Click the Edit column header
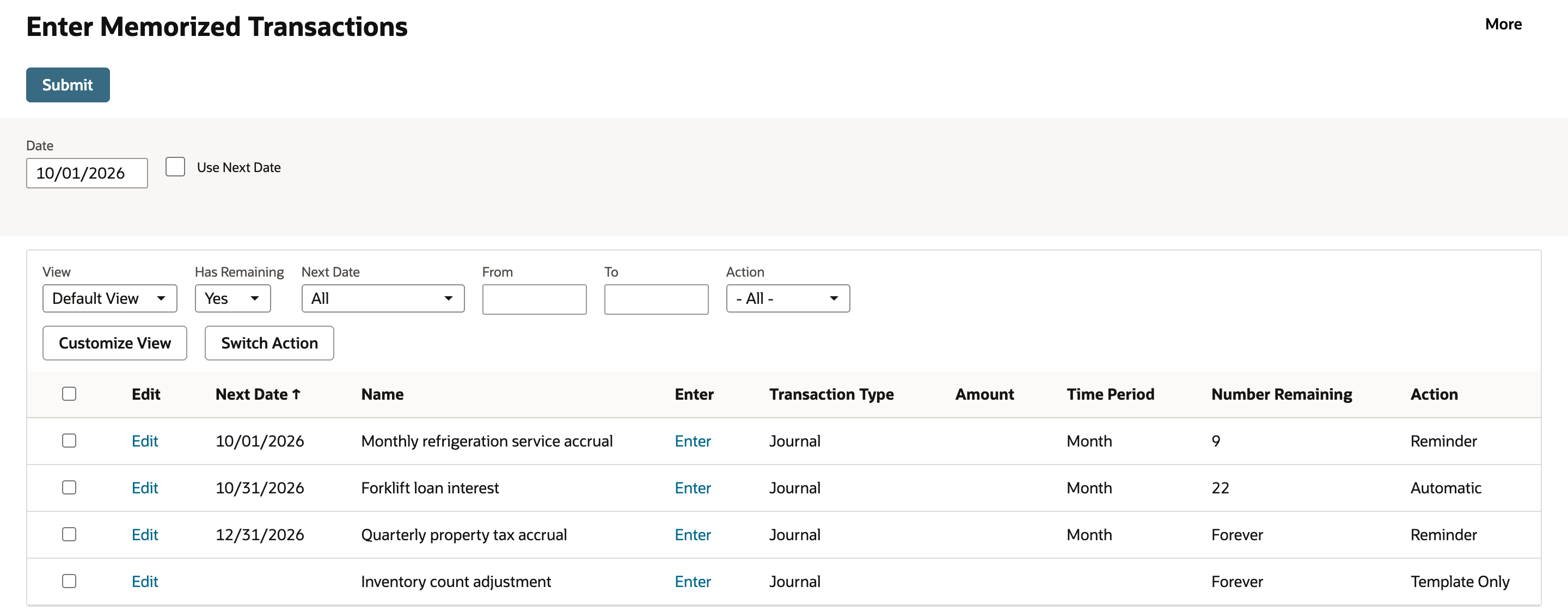Image resolution: width=1568 pixels, height=611 pixels. pyautogui.click(x=145, y=394)
